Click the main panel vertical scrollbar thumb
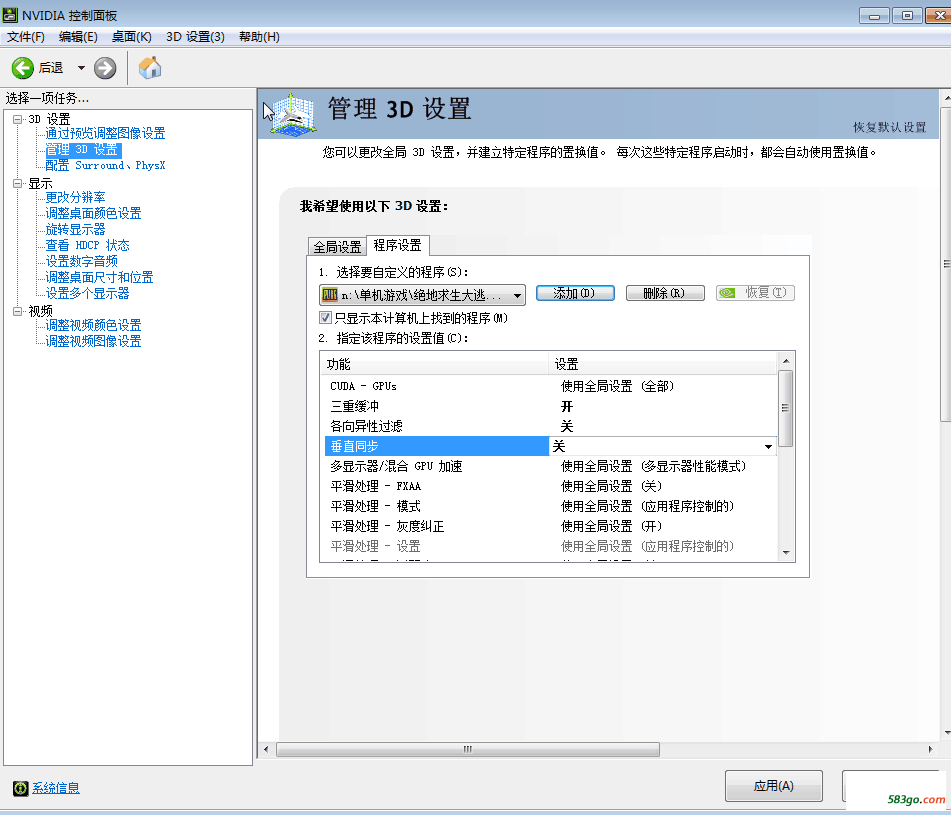Screen dimensions: 951x815 [946, 264]
